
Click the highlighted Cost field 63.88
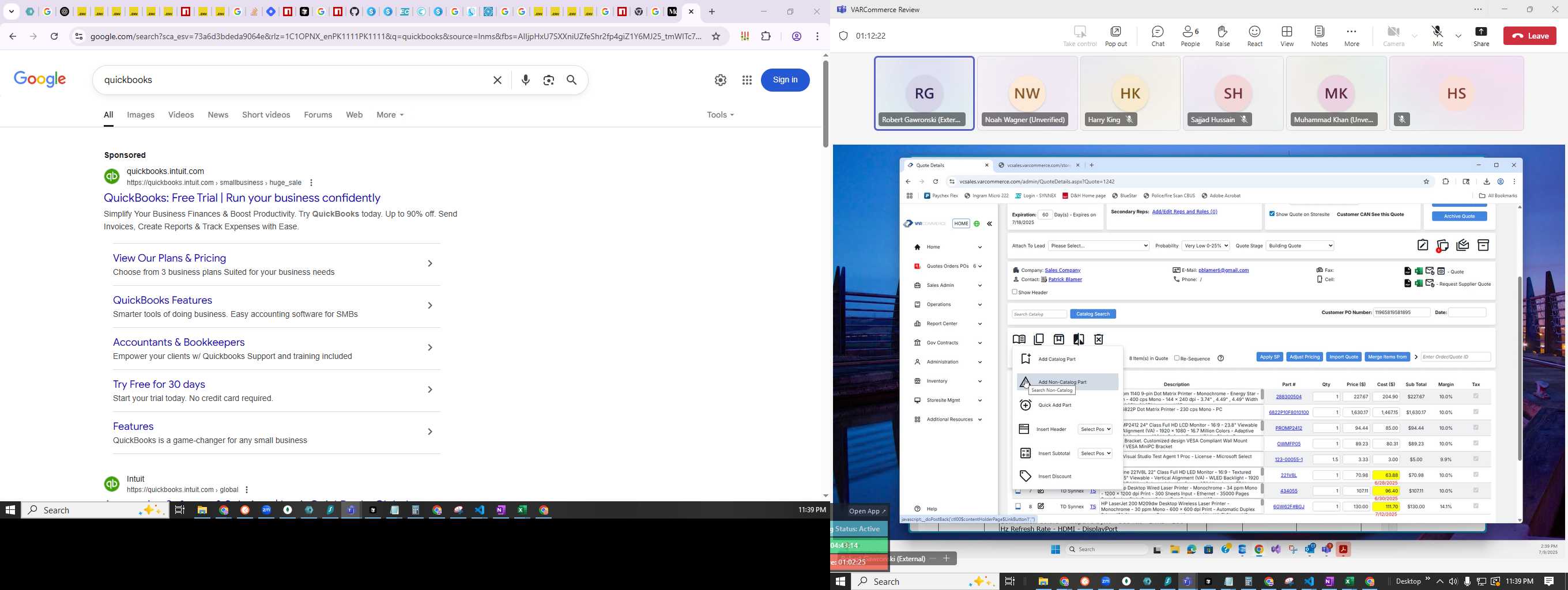point(1386,475)
